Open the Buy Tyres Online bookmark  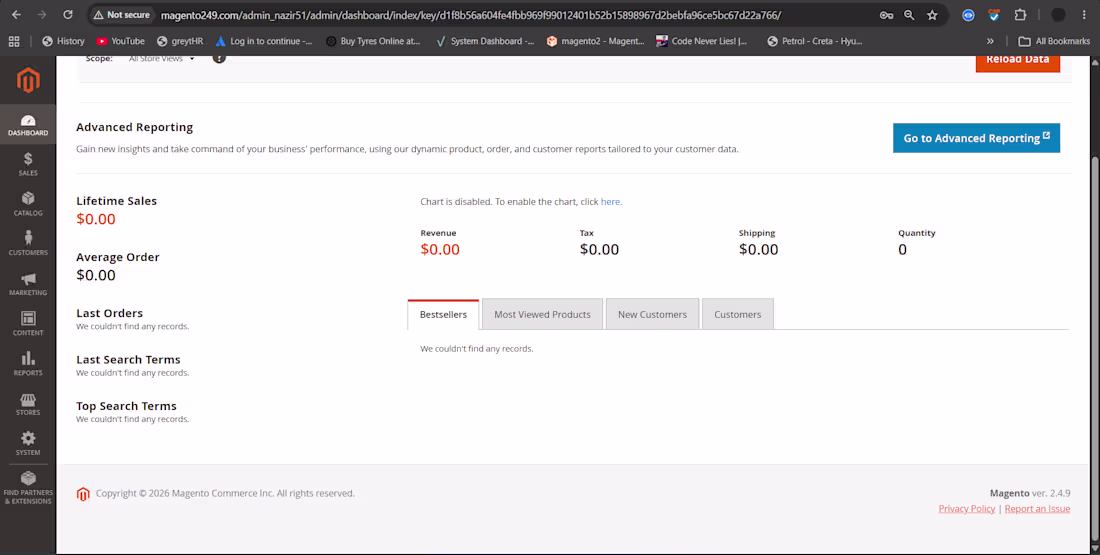(373, 41)
